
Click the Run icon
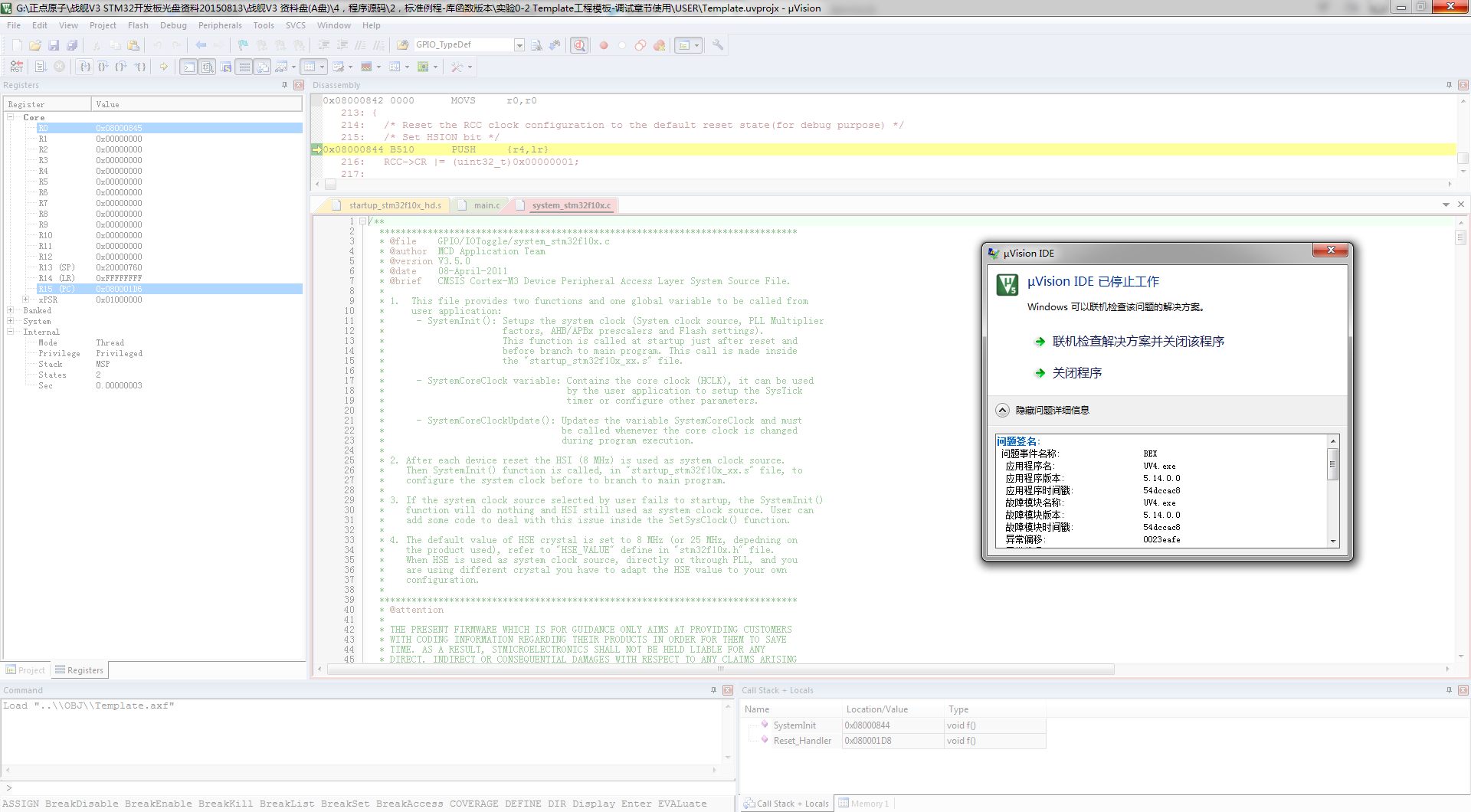pyautogui.click(x=41, y=67)
